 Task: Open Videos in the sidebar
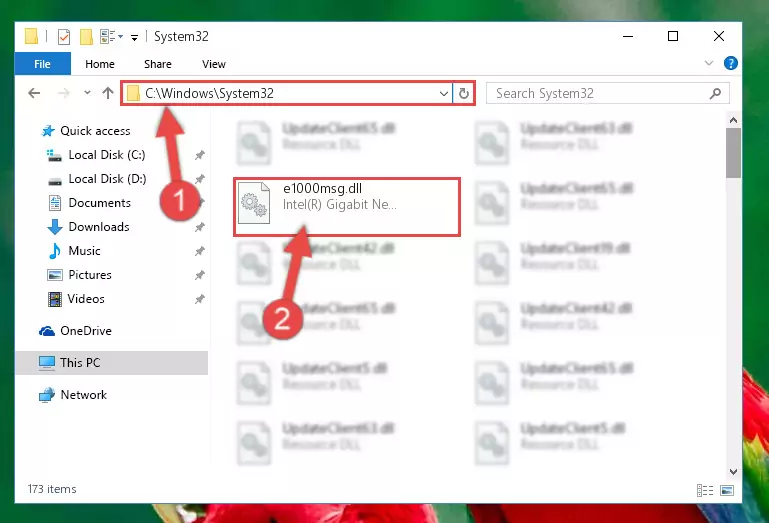tap(86, 299)
